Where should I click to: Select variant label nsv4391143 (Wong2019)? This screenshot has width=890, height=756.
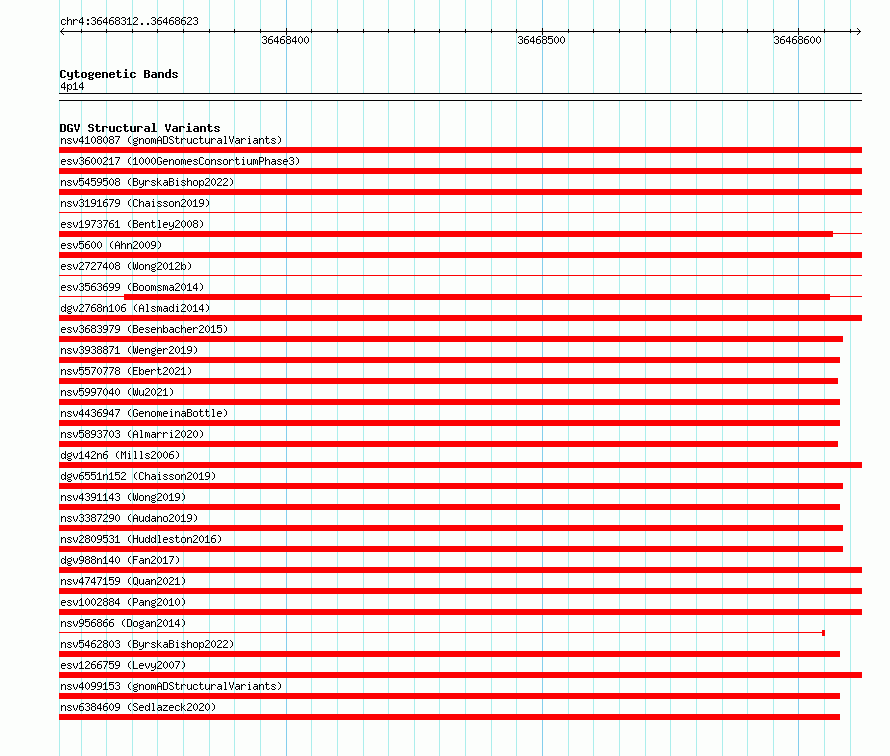123,497
